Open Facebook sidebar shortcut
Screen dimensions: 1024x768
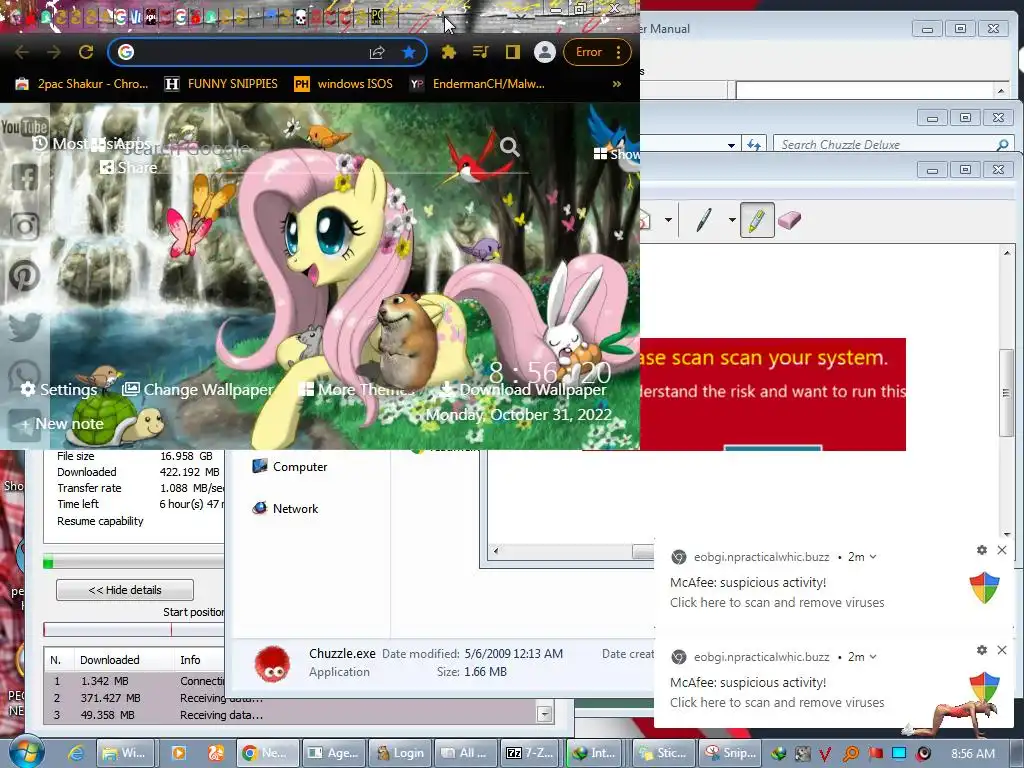[x=24, y=177]
